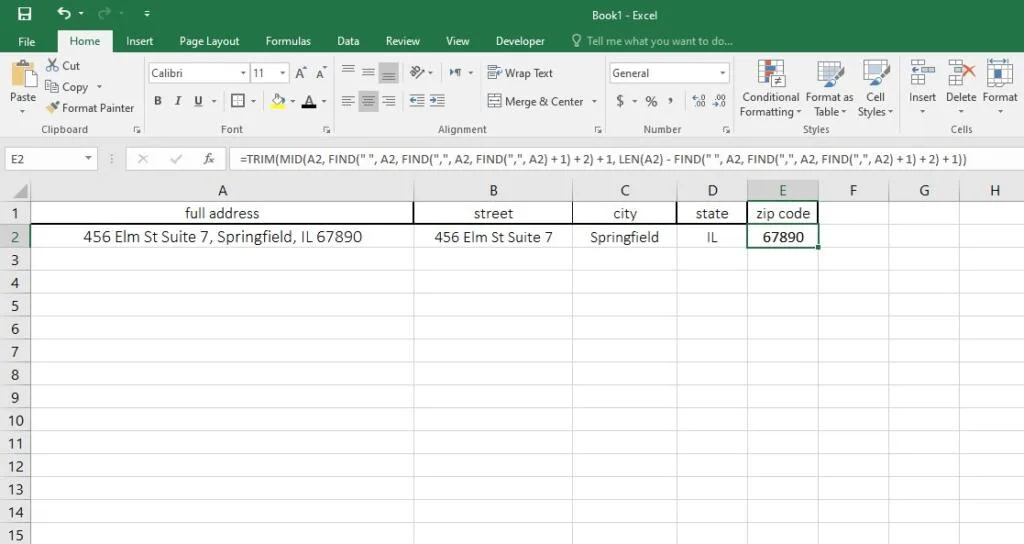Apply cell borders with the borders icon
The height and width of the screenshot is (544, 1024).
pos(238,101)
